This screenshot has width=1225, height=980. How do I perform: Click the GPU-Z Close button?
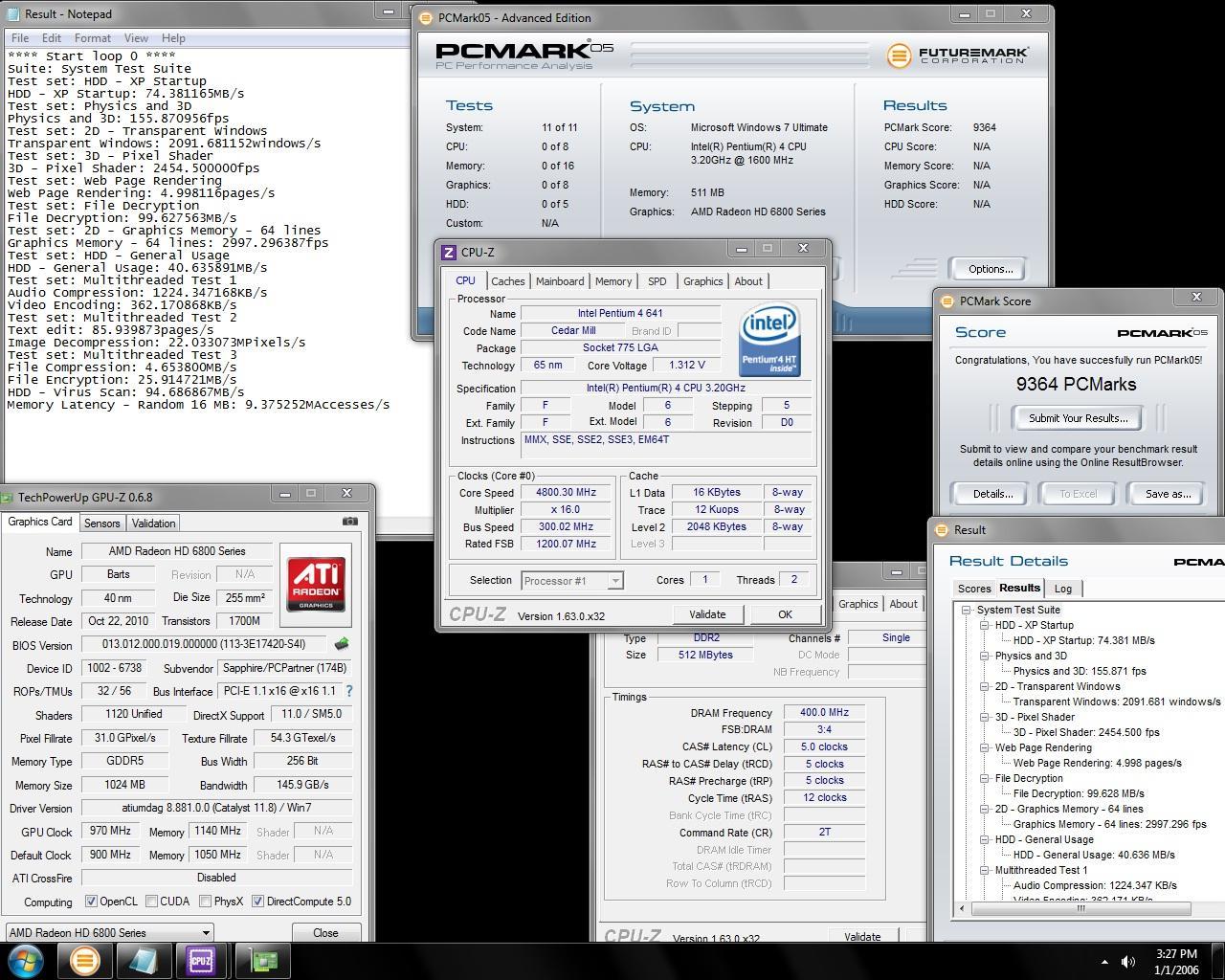pos(325,932)
